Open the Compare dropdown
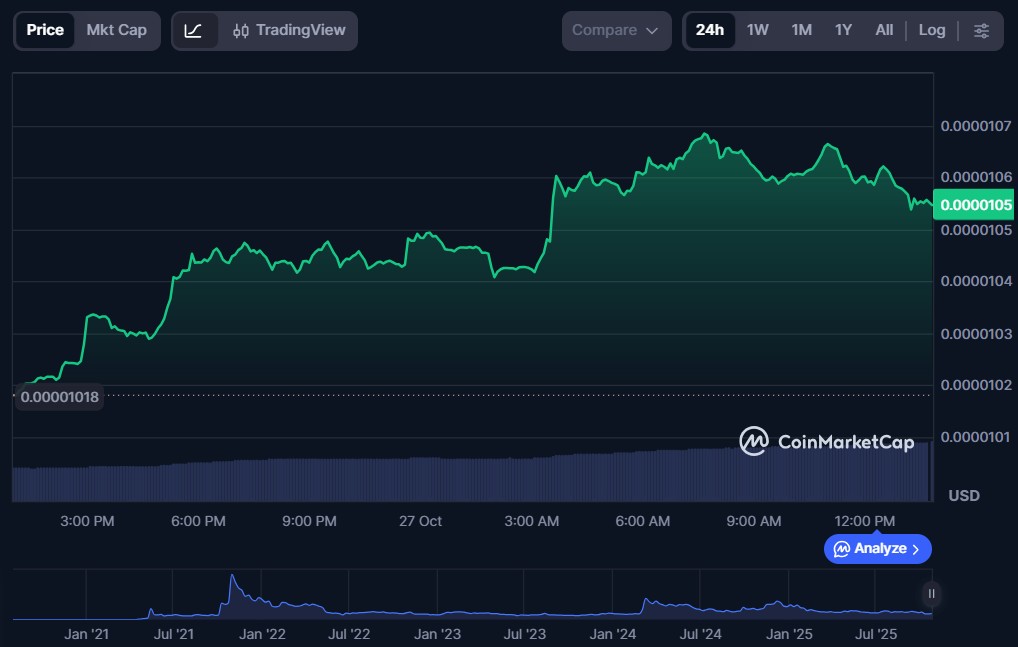This screenshot has height=647, width=1018. [x=615, y=31]
